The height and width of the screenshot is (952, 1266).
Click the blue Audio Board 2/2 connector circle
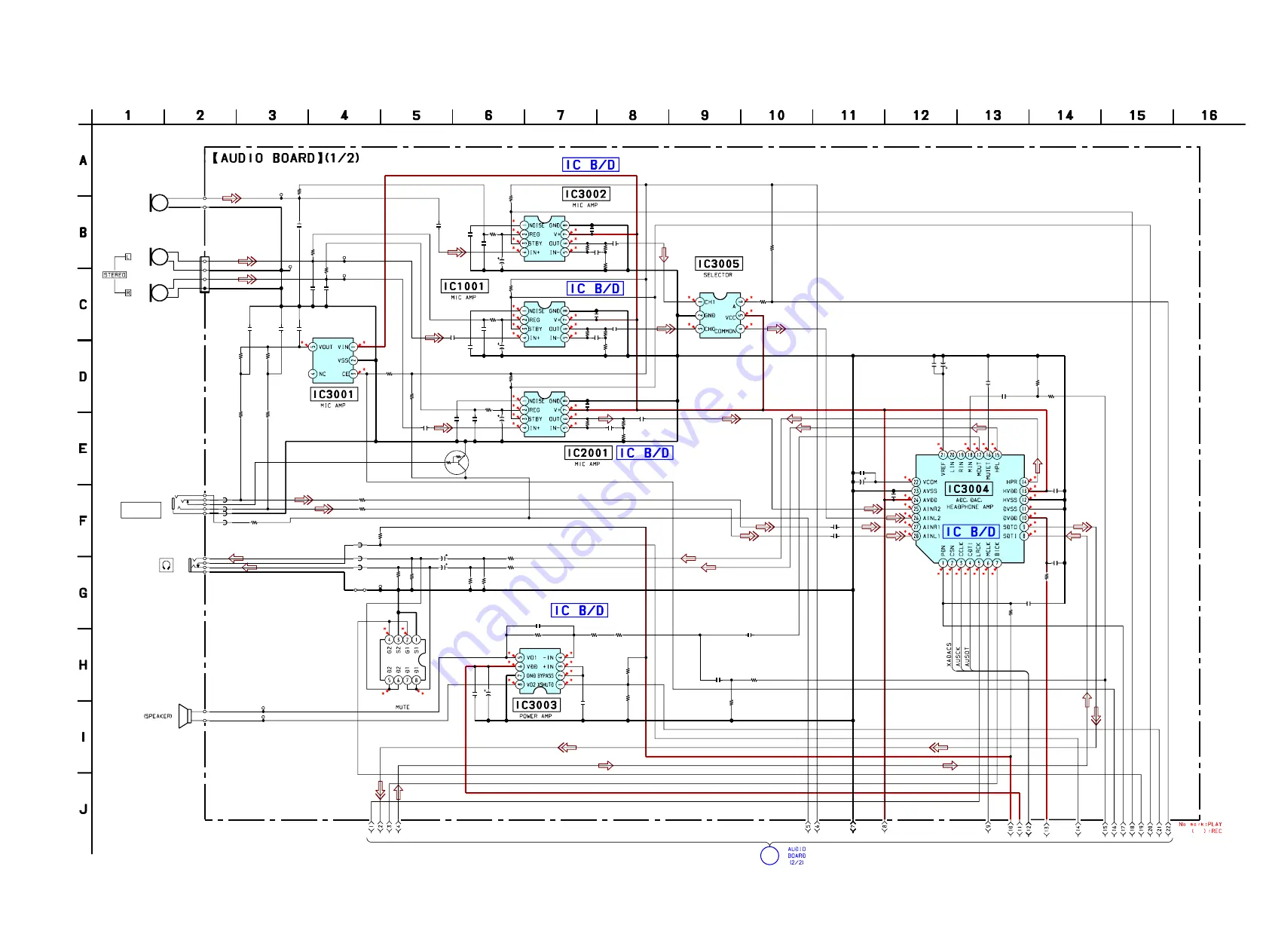[x=769, y=856]
